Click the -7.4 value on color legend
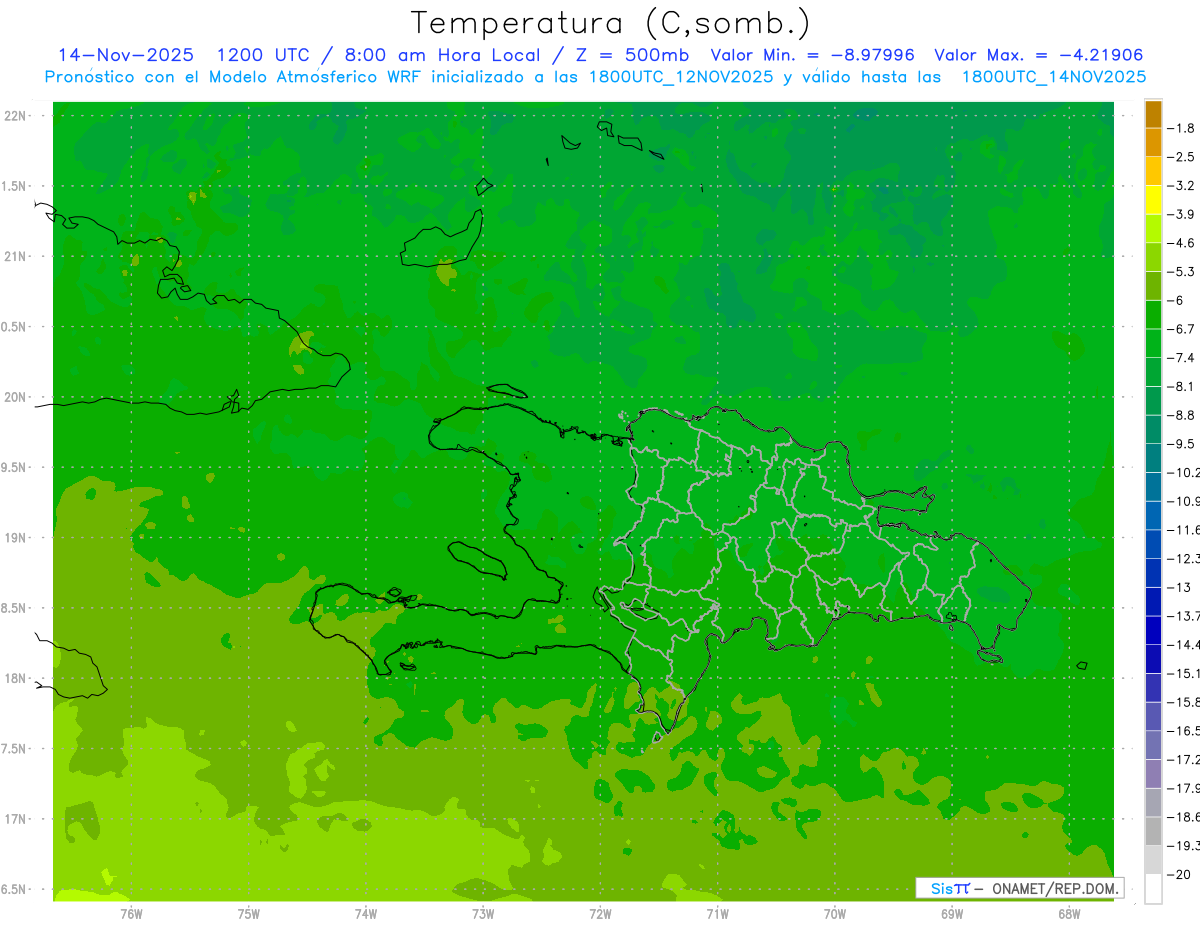This screenshot has width=1200, height=927. coord(1181,357)
